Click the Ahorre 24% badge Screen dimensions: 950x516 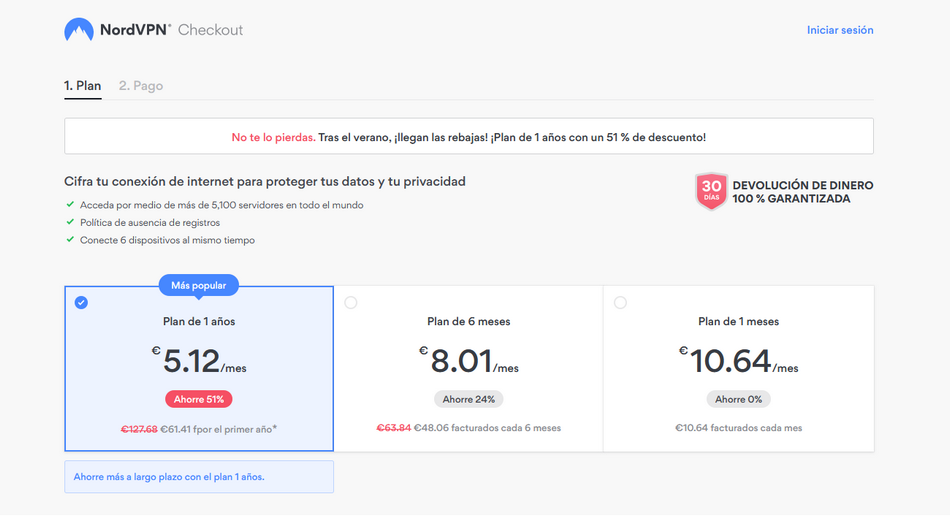click(468, 400)
